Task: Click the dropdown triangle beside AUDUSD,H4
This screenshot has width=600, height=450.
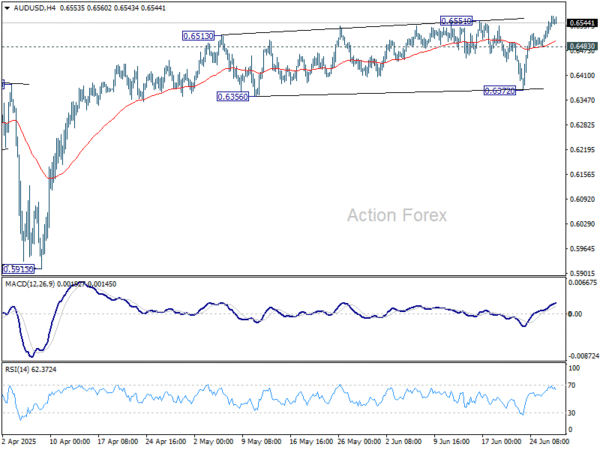Action: (x=7, y=8)
